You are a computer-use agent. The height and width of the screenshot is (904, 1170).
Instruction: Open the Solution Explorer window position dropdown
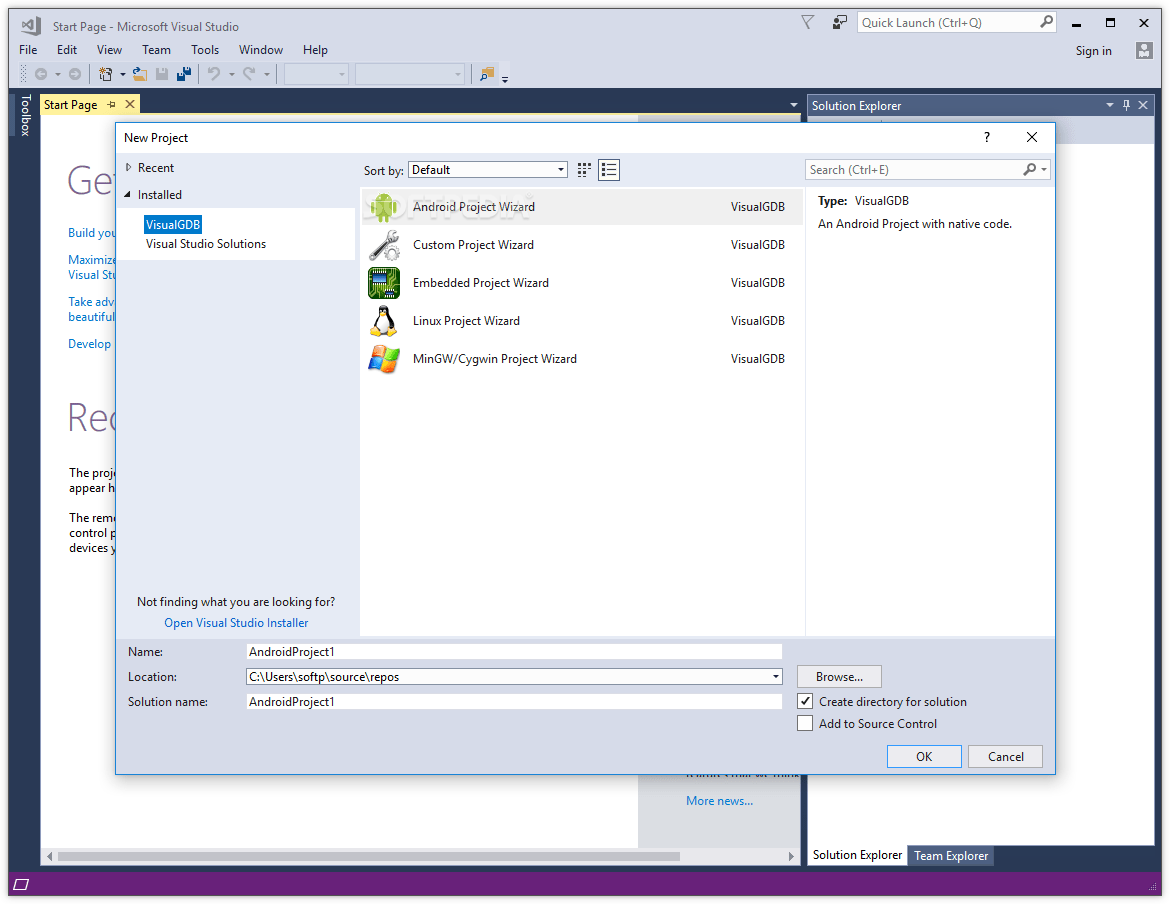(1110, 105)
